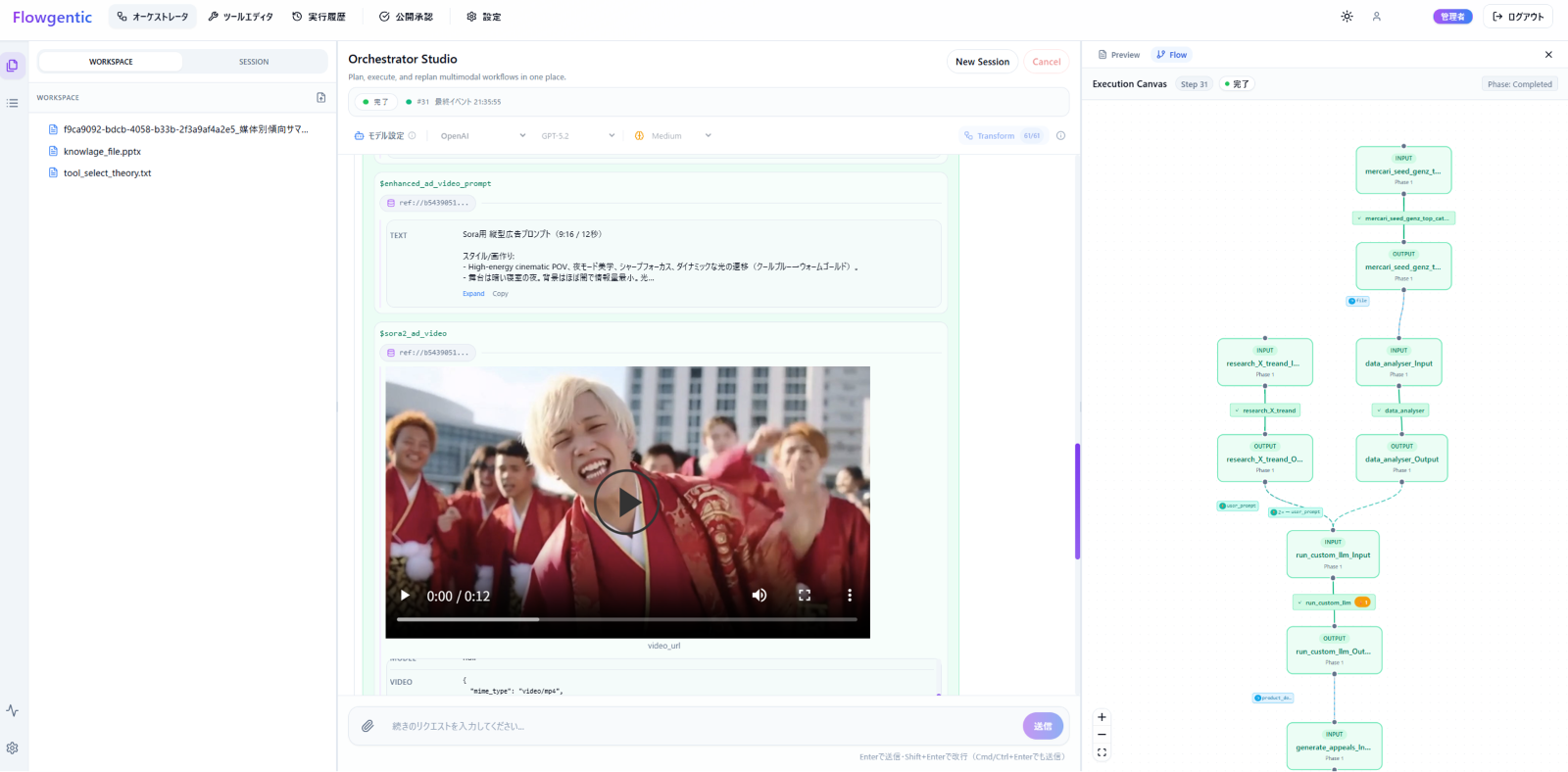Open the OpenAI provider dropdown
The height and width of the screenshot is (772, 1568).
[482, 136]
